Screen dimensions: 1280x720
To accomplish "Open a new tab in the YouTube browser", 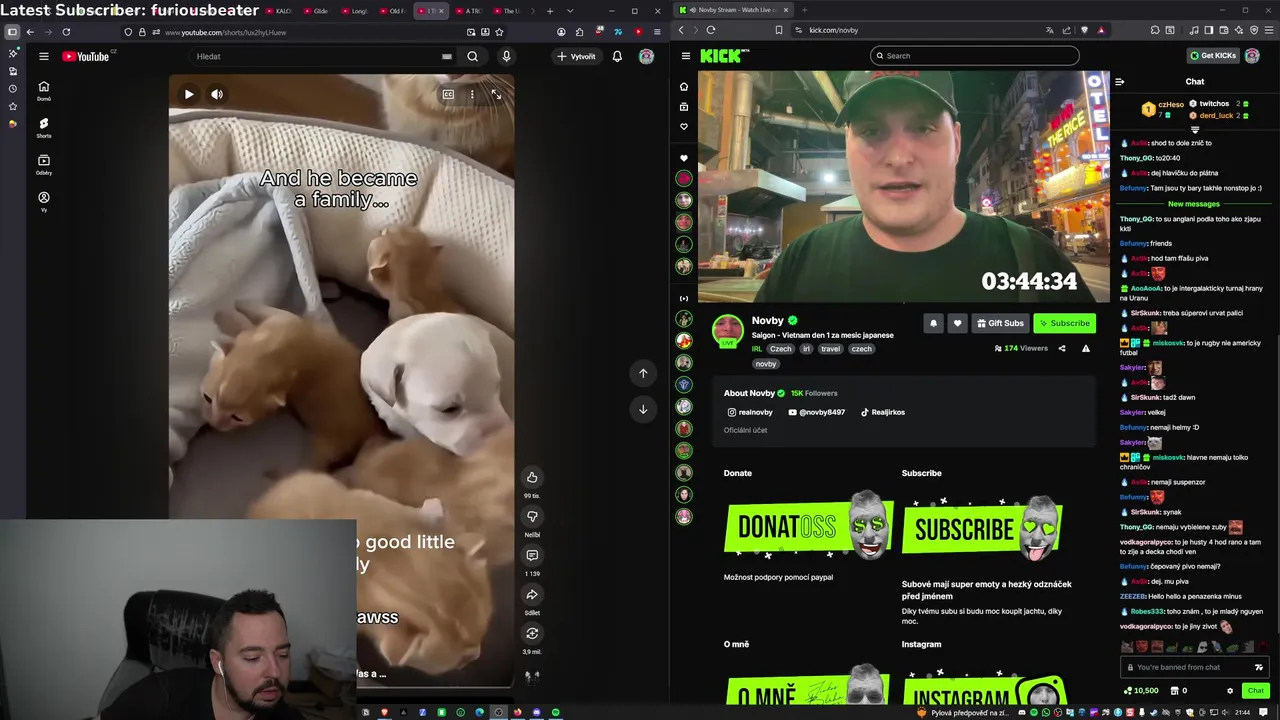I will 550,11.
